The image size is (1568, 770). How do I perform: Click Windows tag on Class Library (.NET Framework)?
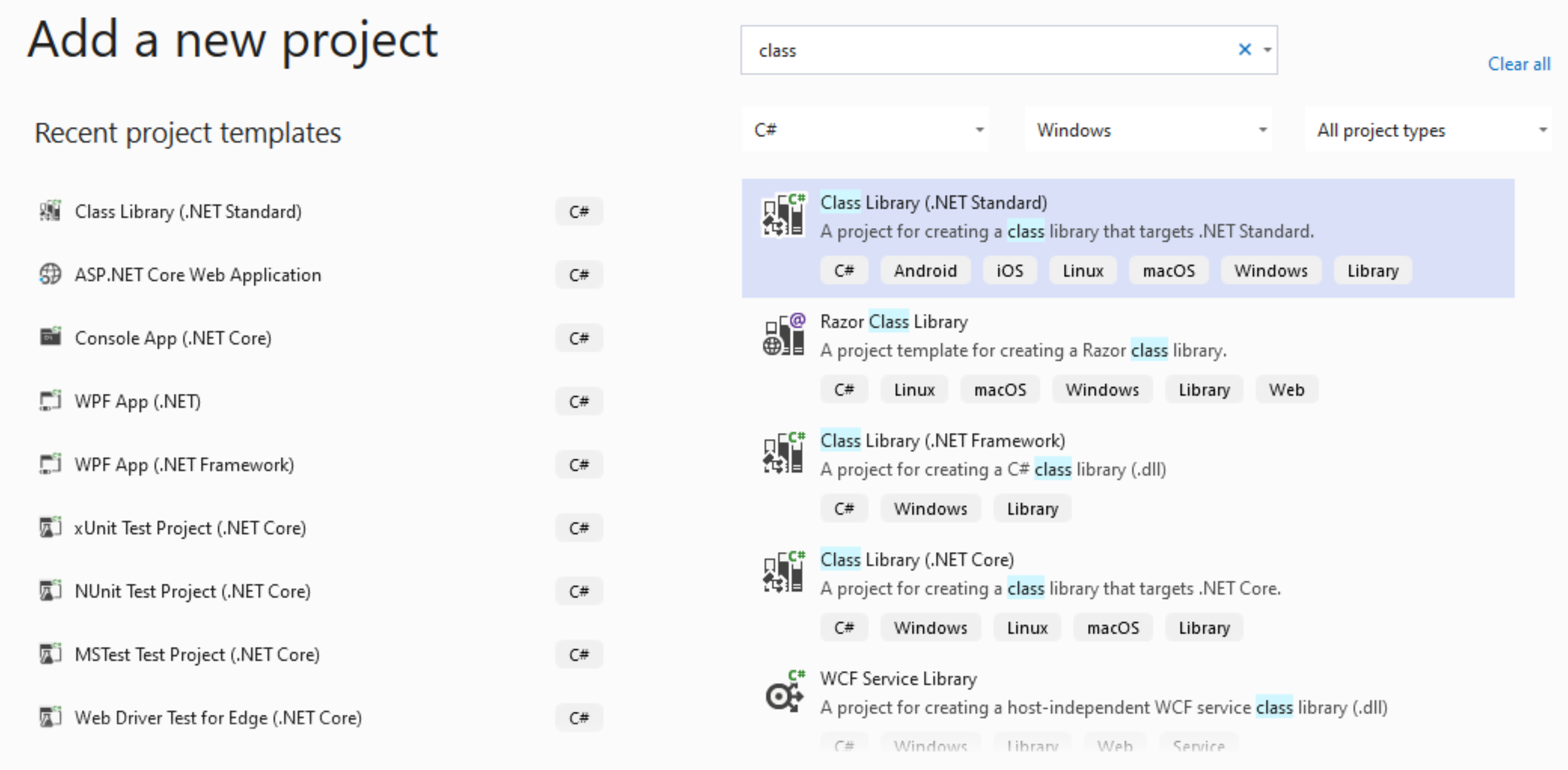click(931, 508)
